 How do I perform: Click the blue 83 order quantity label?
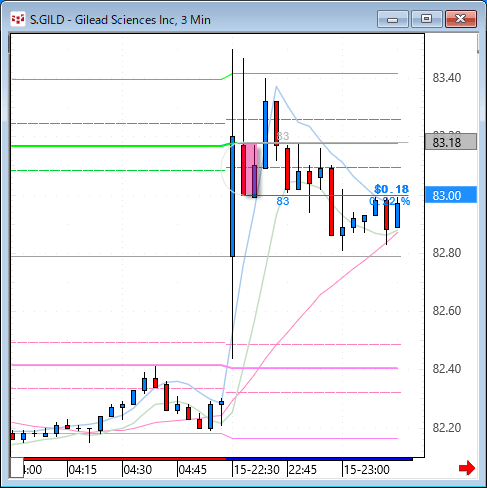pos(283,201)
